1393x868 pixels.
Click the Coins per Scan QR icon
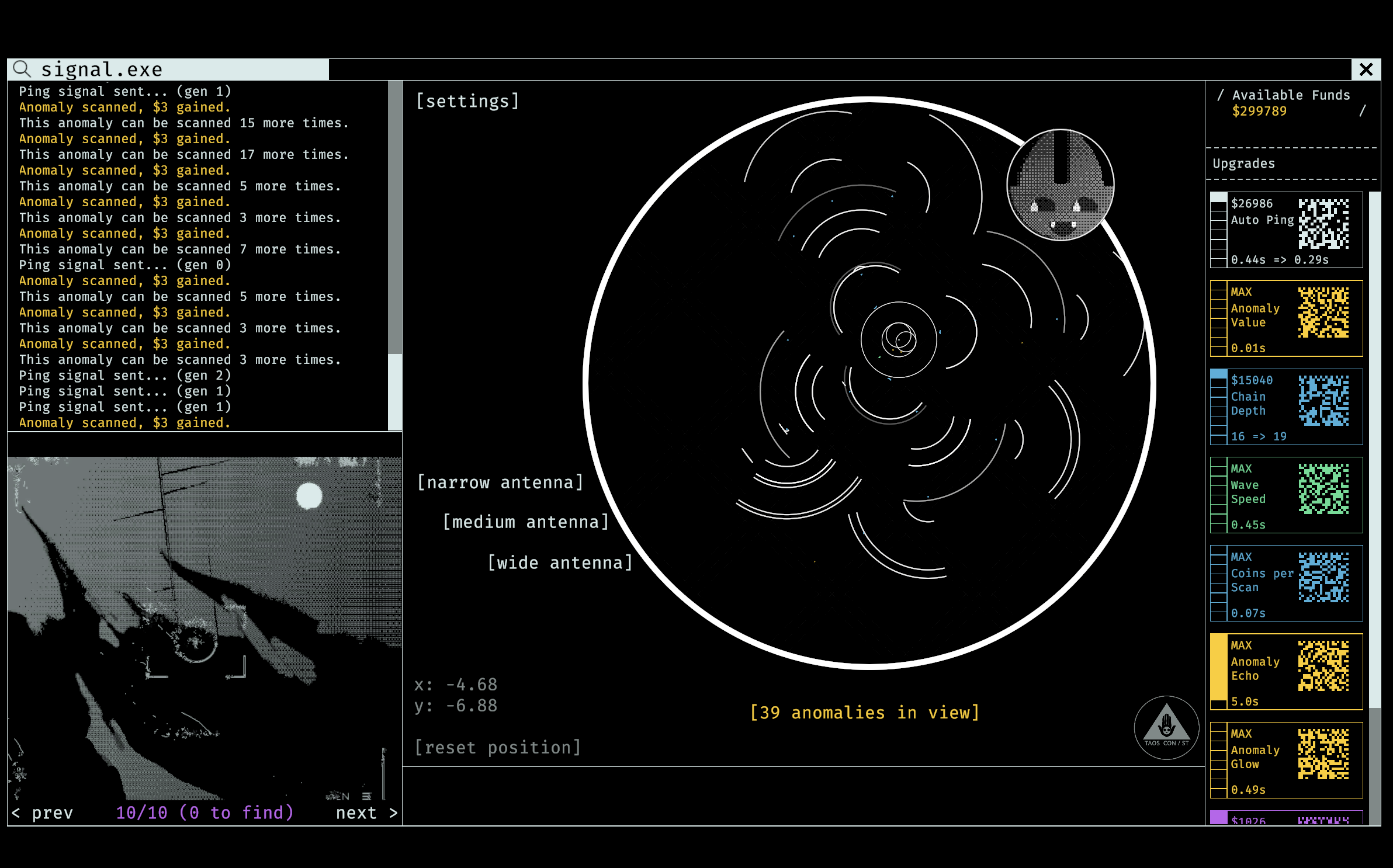1323,577
